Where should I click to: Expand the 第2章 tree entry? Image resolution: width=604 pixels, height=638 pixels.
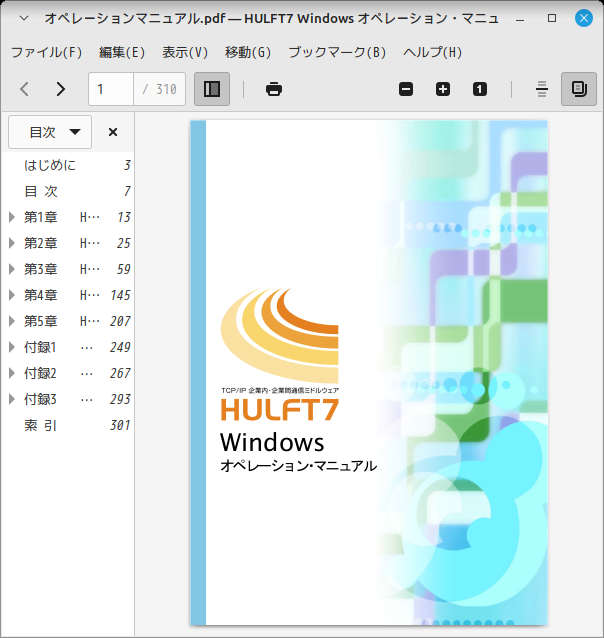click(x=12, y=243)
